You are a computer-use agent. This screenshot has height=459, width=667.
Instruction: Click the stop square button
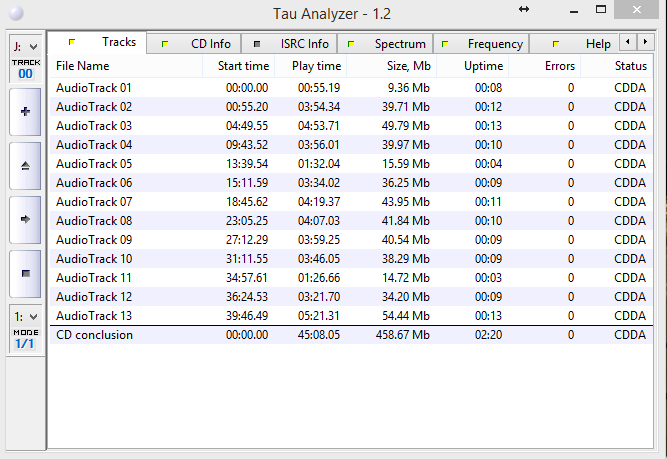pos(26,274)
